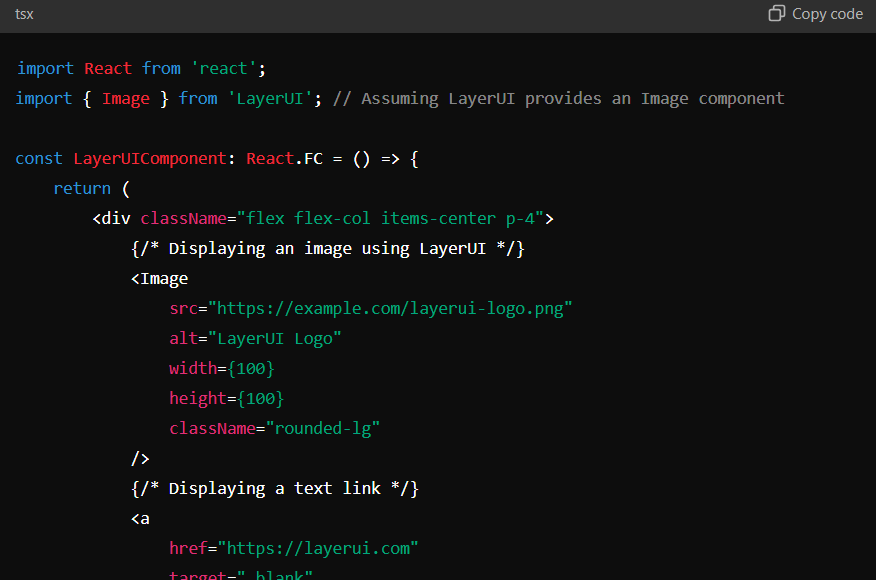The image size is (876, 580).
Task: Click the height={100} attribute
Action: point(227,398)
